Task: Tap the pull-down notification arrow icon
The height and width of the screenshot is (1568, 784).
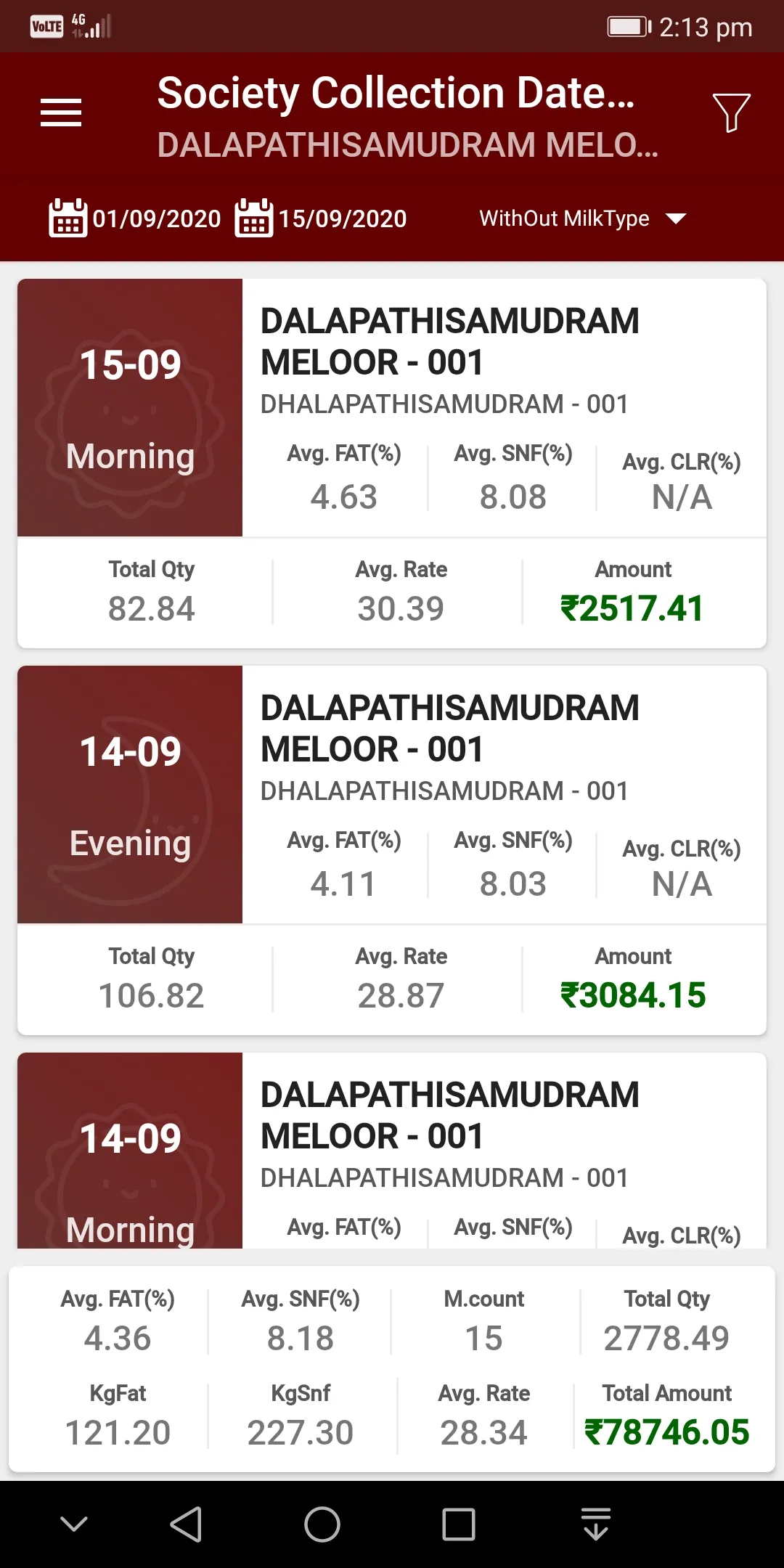Action: [x=596, y=1524]
